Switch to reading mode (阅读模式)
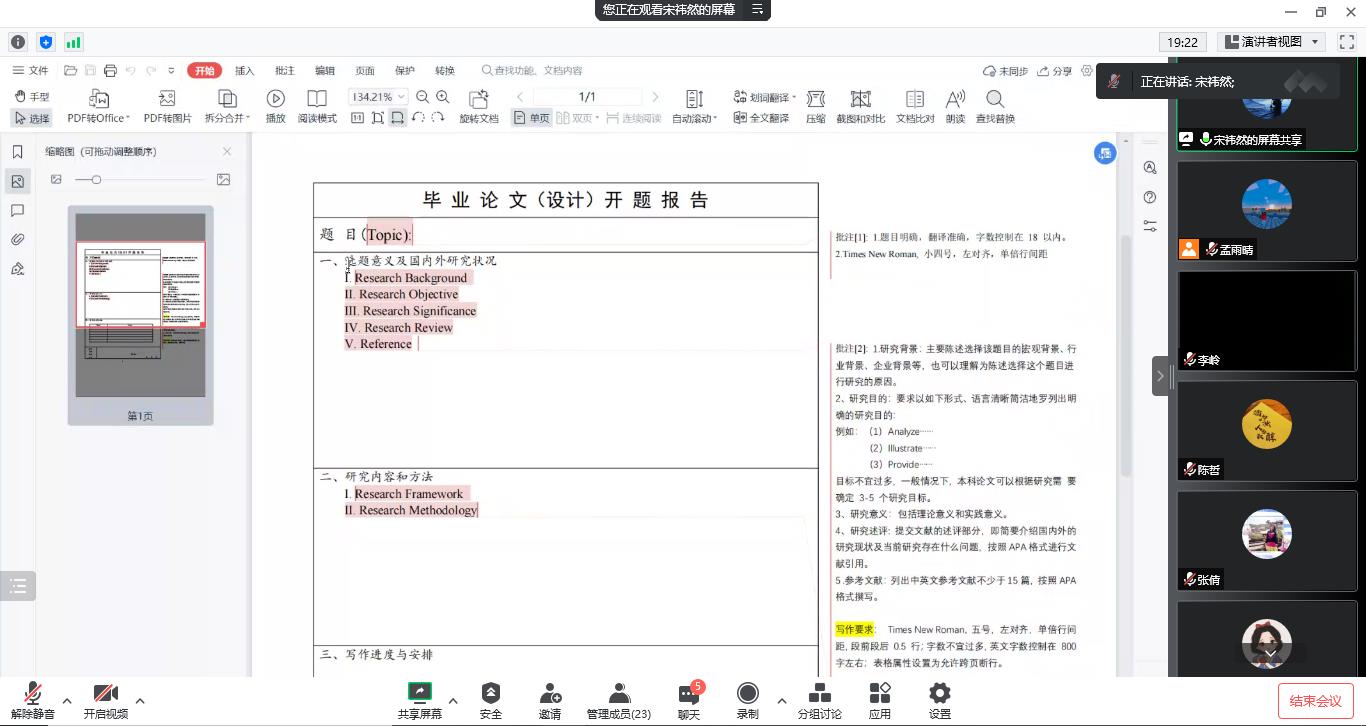Screen dimensions: 1366x726 [x=317, y=107]
